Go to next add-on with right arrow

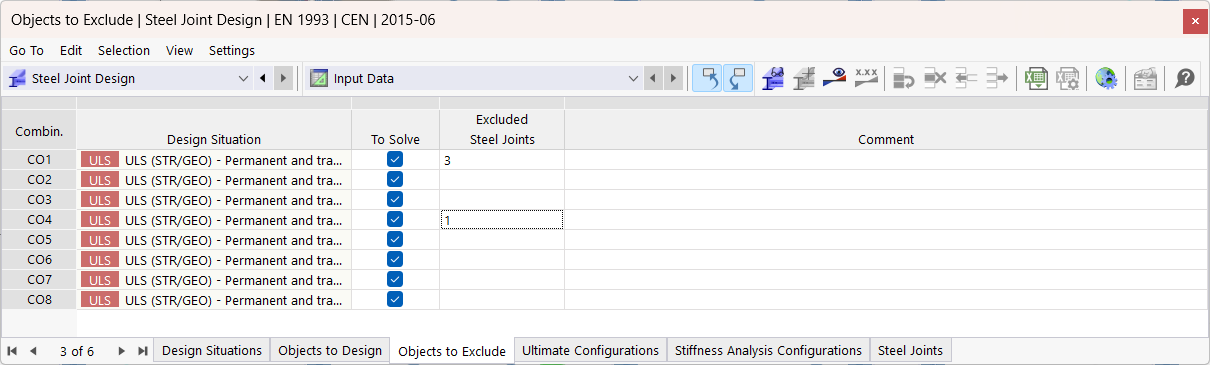tap(284, 78)
